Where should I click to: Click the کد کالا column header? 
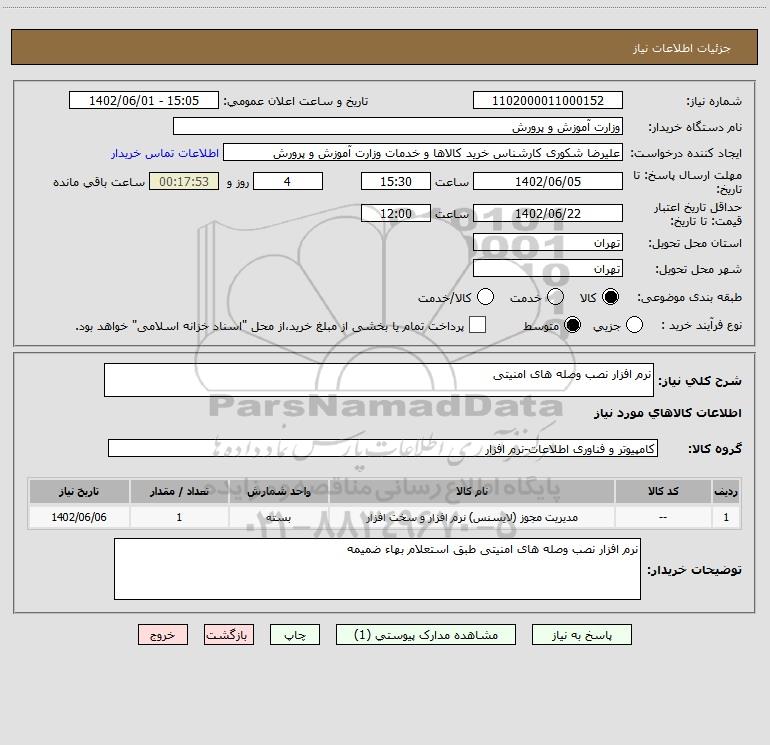click(x=663, y=492)
